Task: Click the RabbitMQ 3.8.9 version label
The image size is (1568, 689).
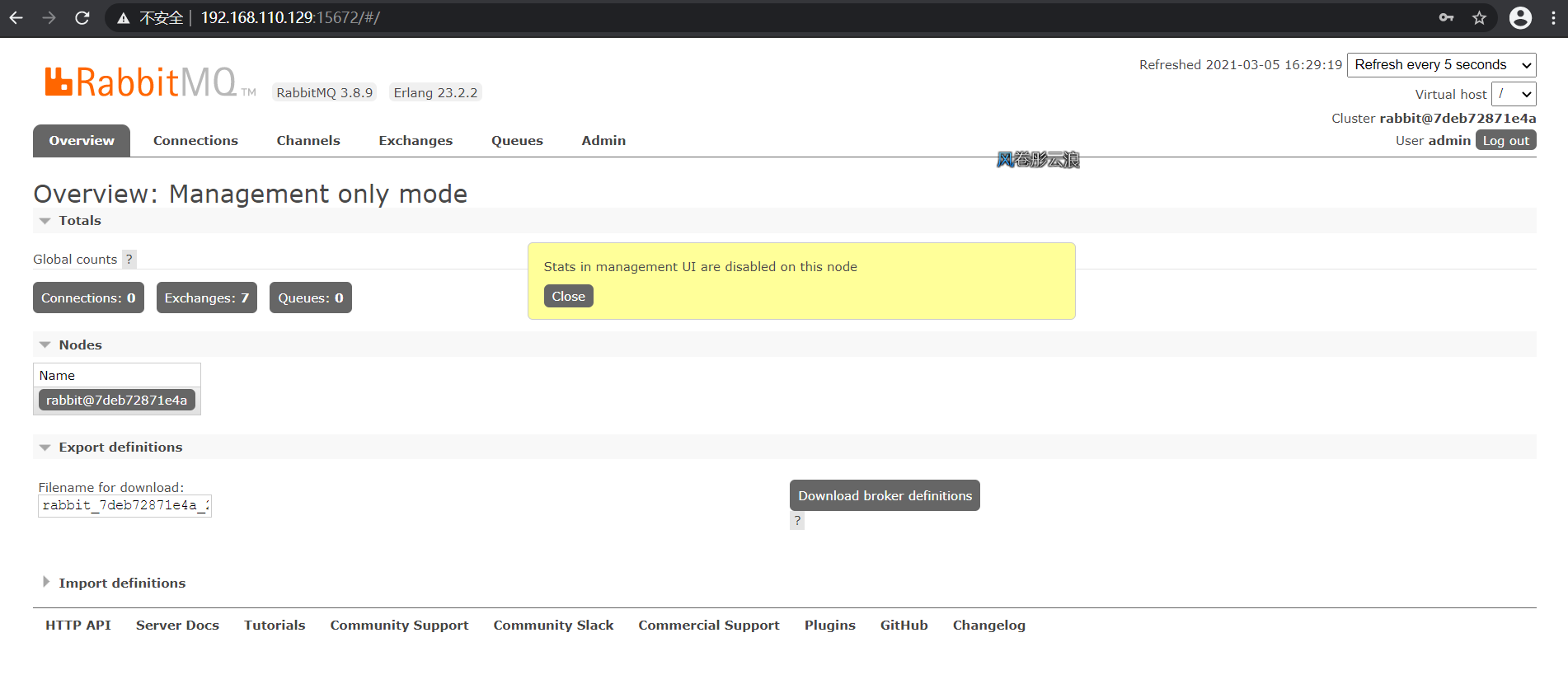Action: [324, 92]
